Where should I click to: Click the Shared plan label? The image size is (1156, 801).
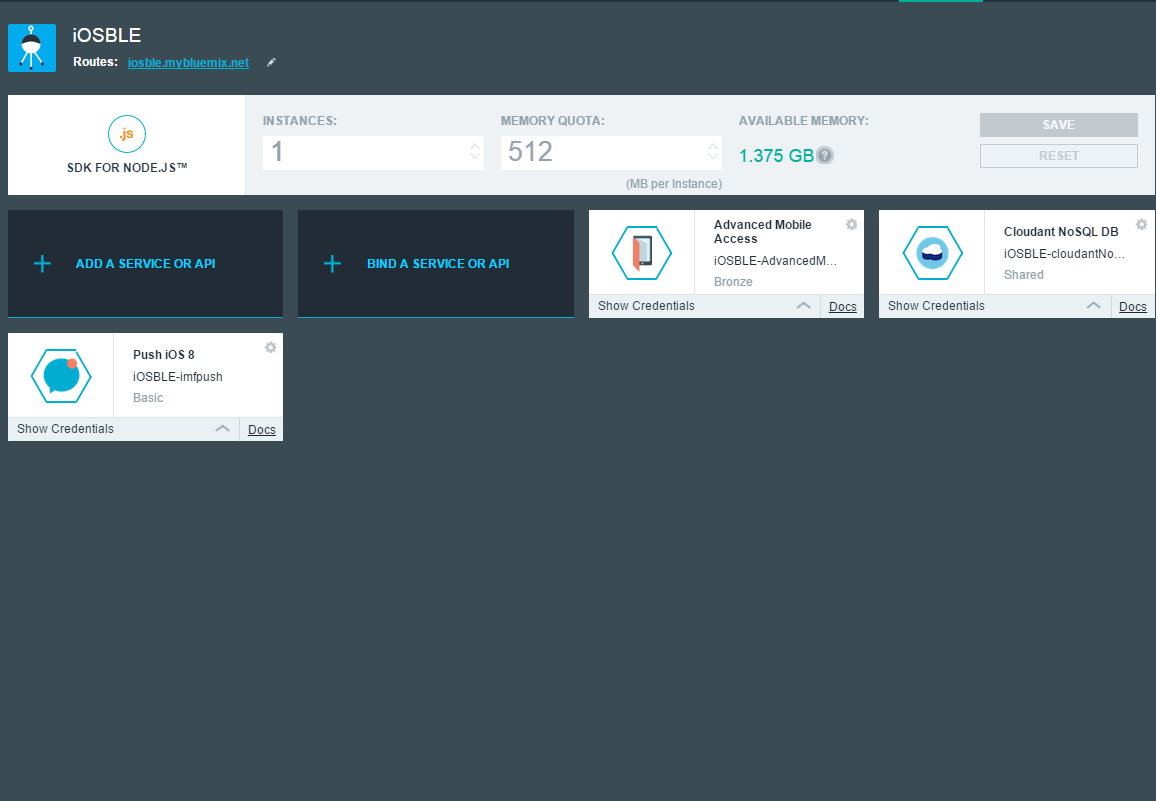(1023, 274)
